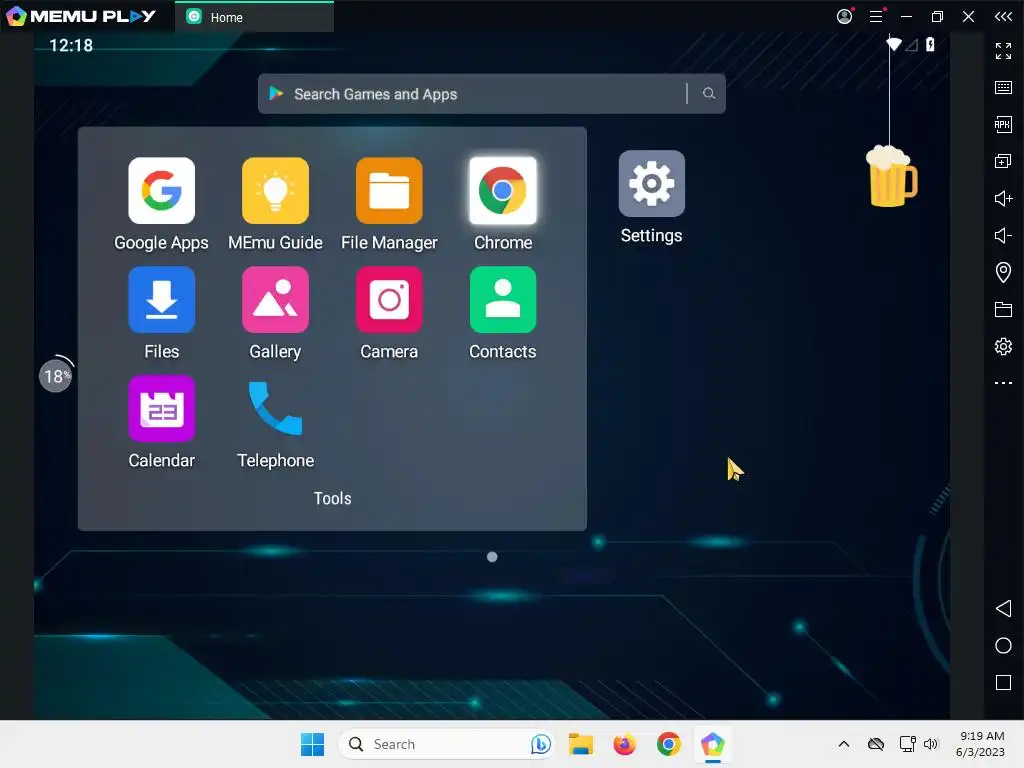The width and height of the screenshot is (1024, 768).
Task: Decrease the emulator volume
Action: [x=1003, y=235]
